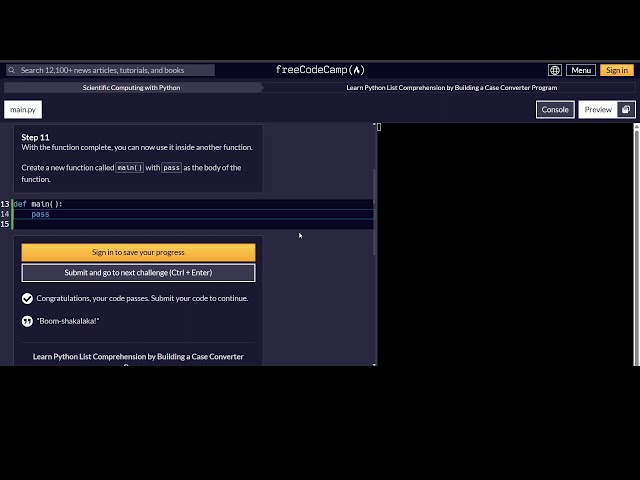Toggle the Preview pane
This screenshot has height=480, width=640.
coord(598,109)
